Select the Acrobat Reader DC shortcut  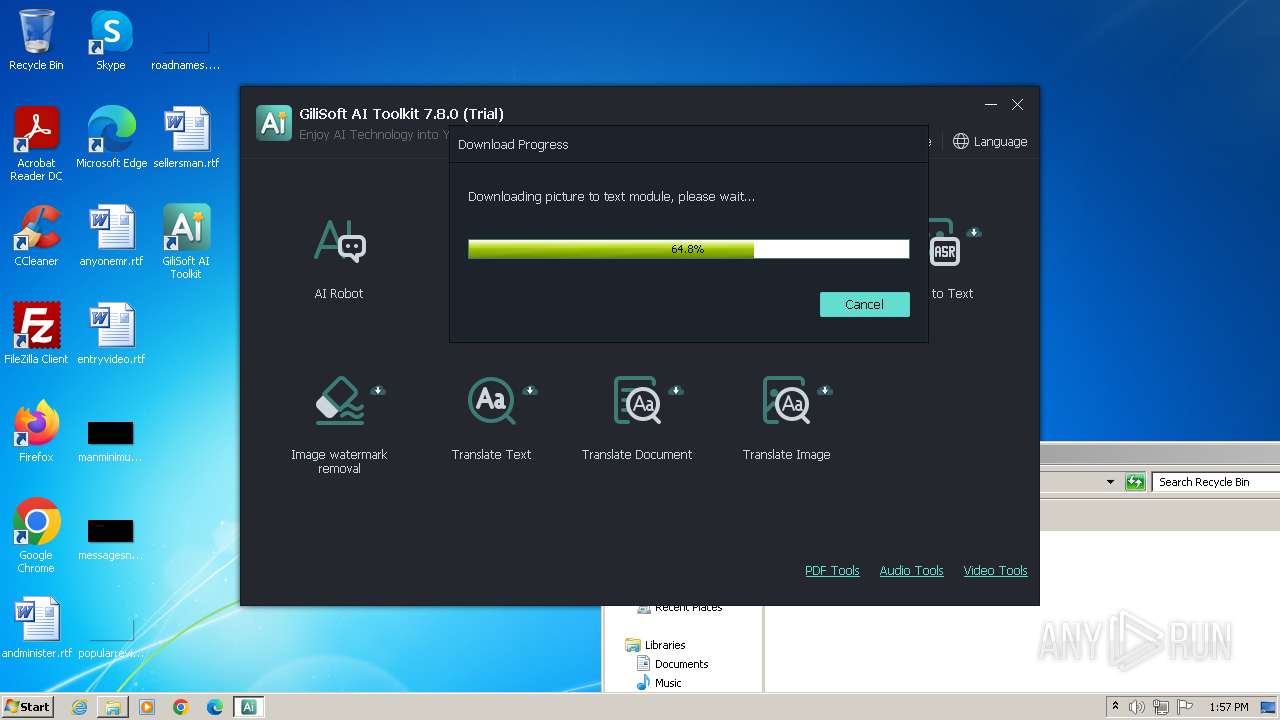pyautogui.click(x=36, y=144)
